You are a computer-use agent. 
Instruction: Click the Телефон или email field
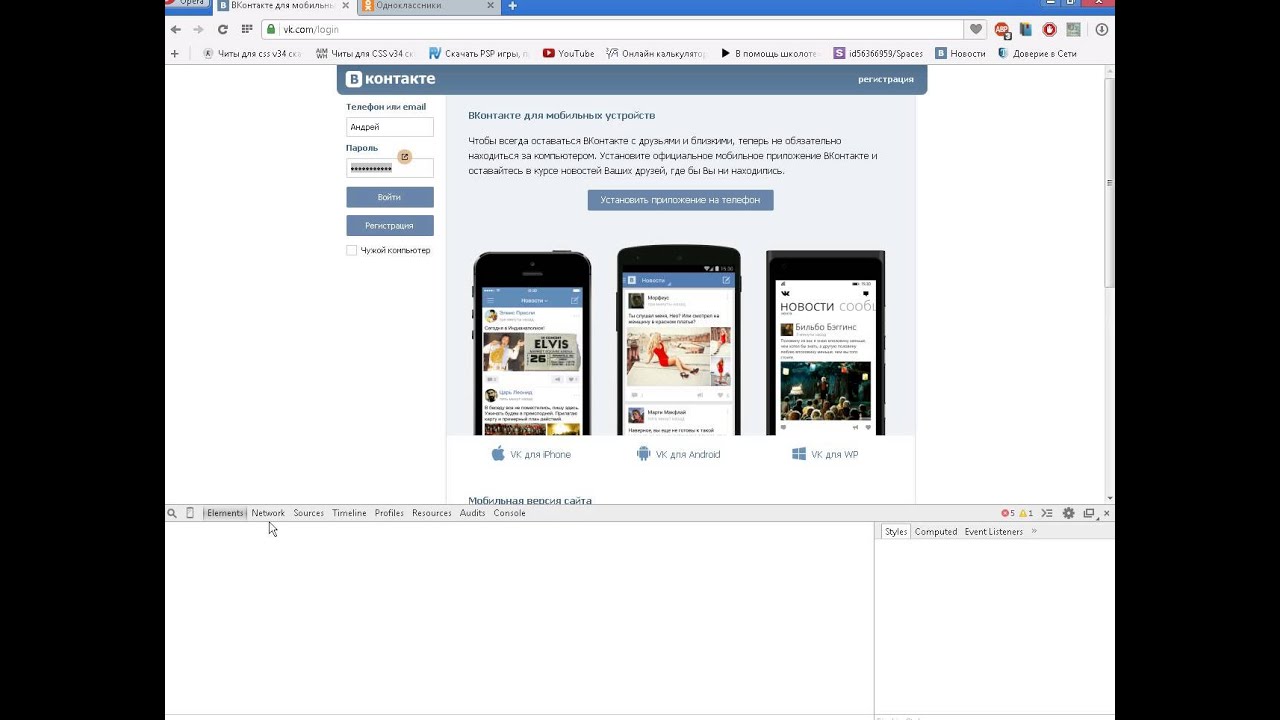390,127
